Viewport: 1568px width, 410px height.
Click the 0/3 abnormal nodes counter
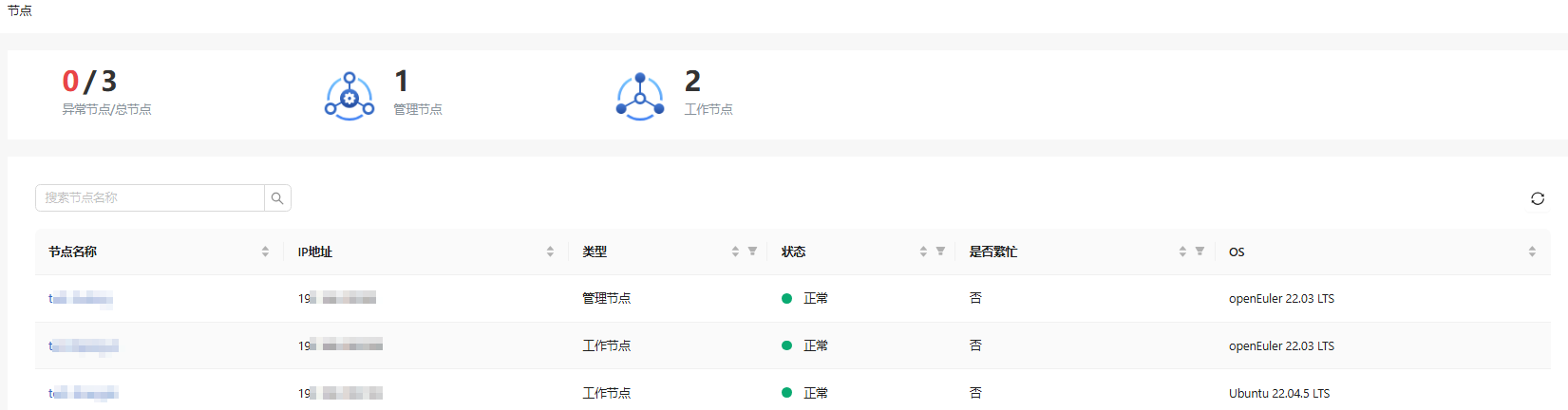(89, 82)
